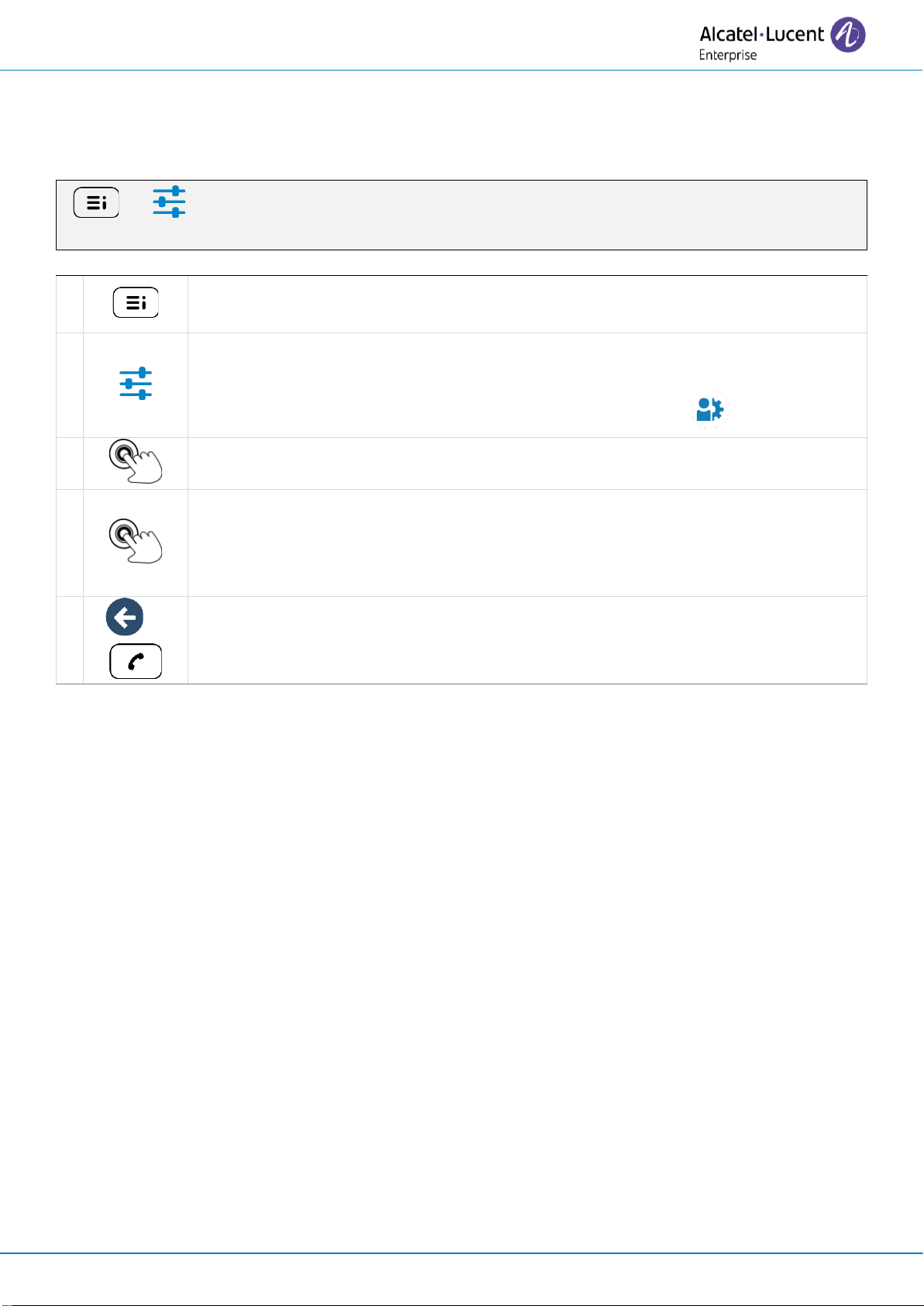Go back with the dark blue arrow icon
The image size is (924, 1306).
pos(125,617)
